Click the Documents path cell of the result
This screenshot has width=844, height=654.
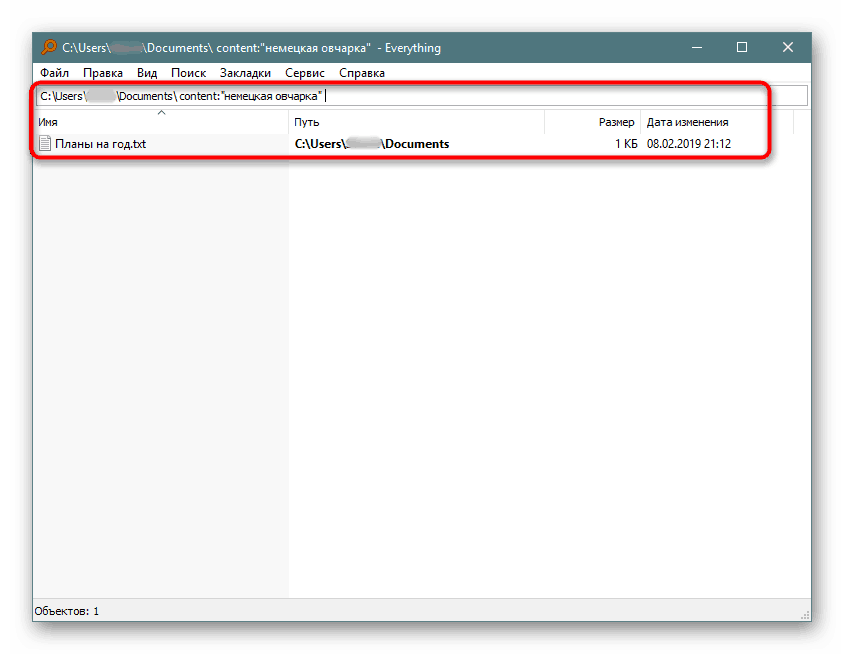(x=372, y=144)
